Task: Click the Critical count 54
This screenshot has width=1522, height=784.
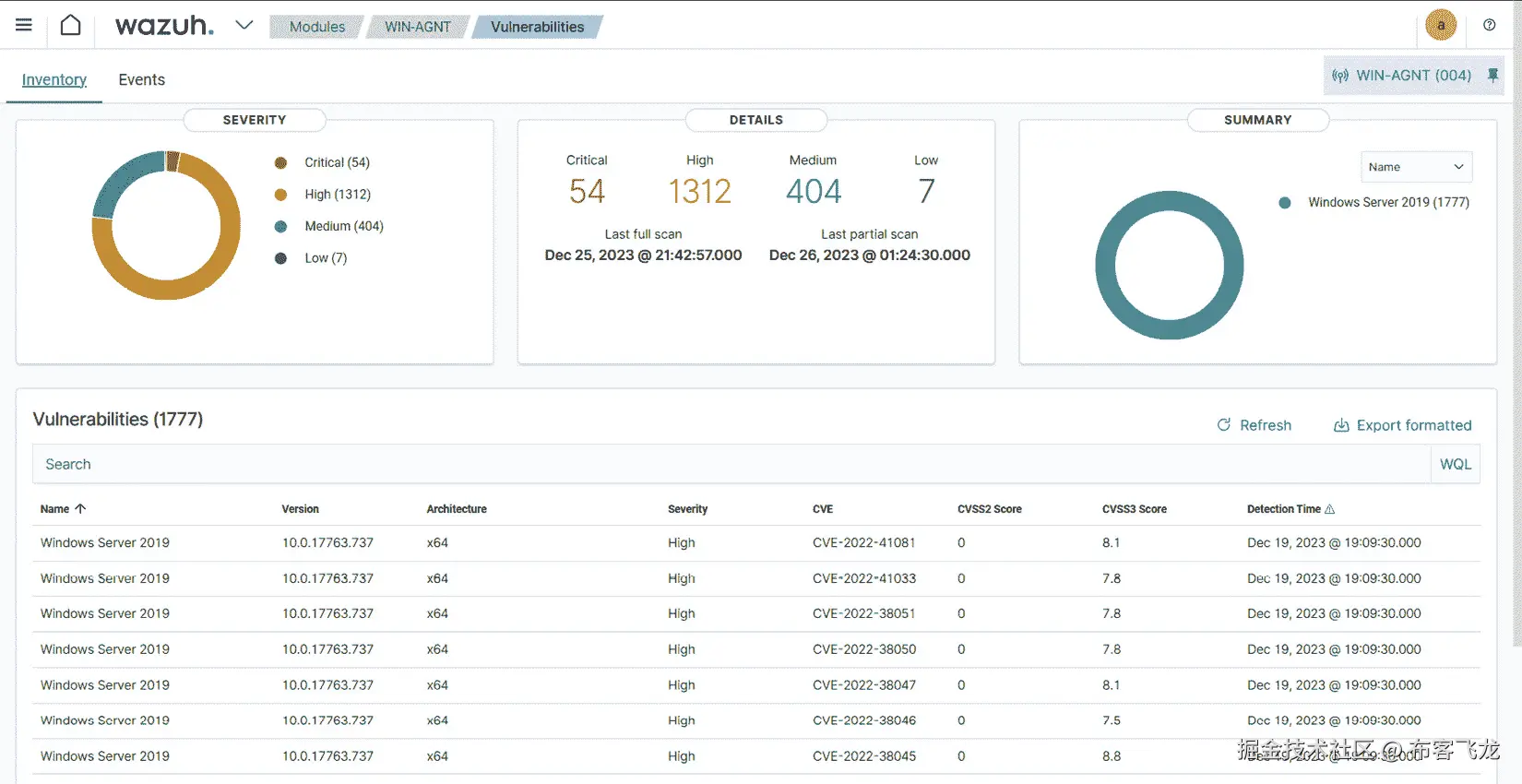Action: click(x=587, y=191)
